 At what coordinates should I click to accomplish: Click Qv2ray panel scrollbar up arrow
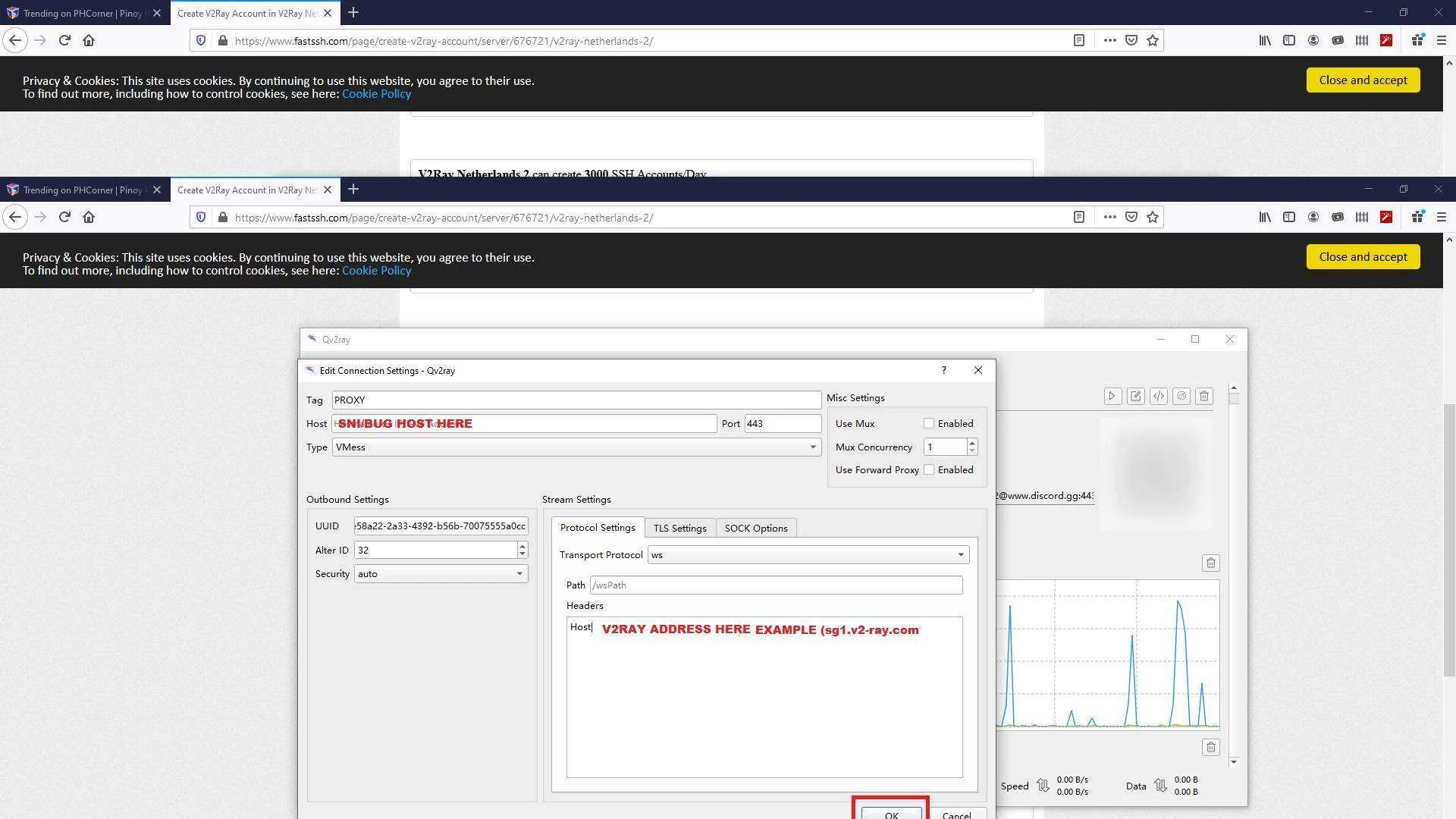coord(1234,388)
